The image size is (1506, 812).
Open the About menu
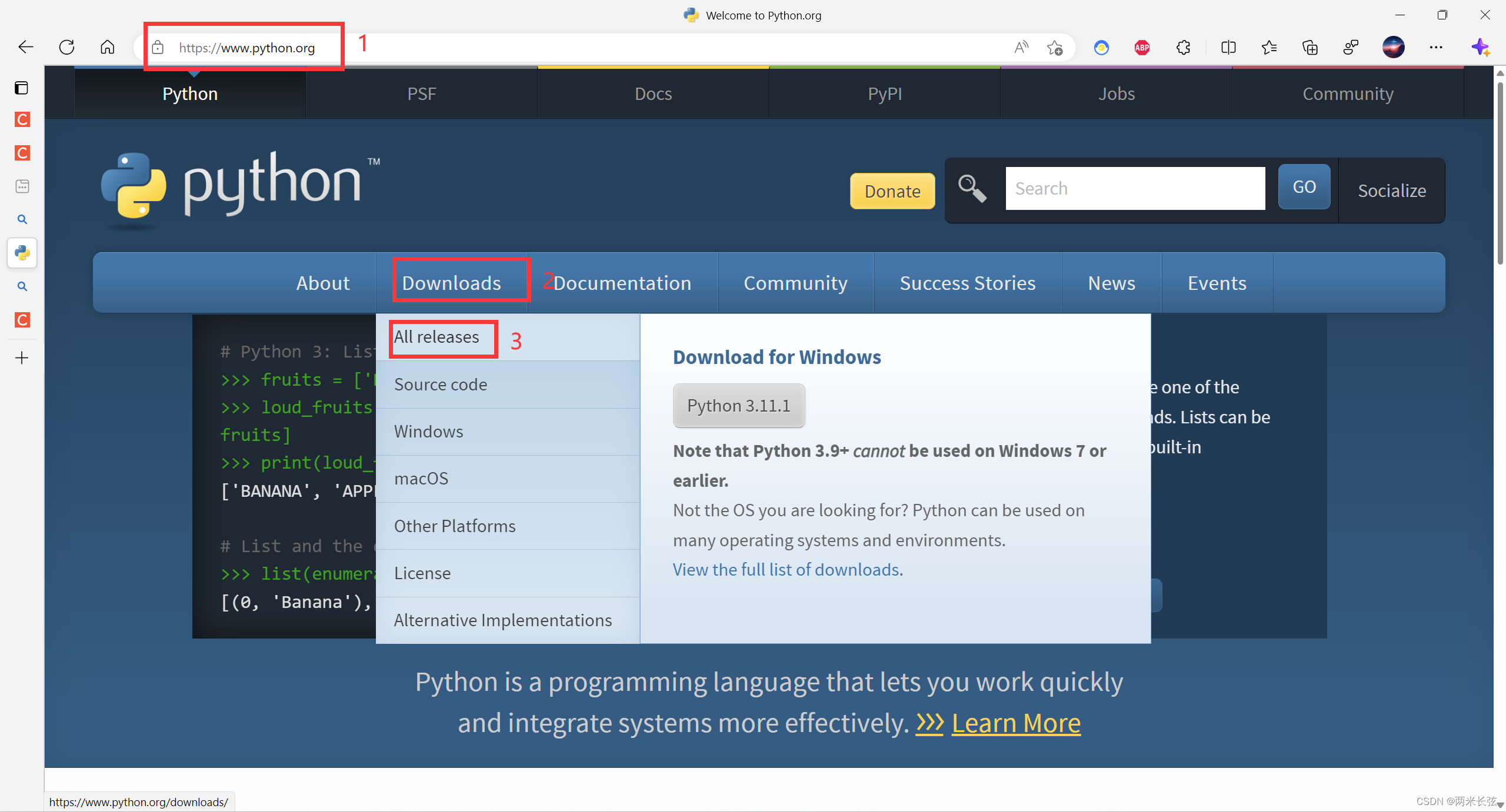[x=323, y=283]
